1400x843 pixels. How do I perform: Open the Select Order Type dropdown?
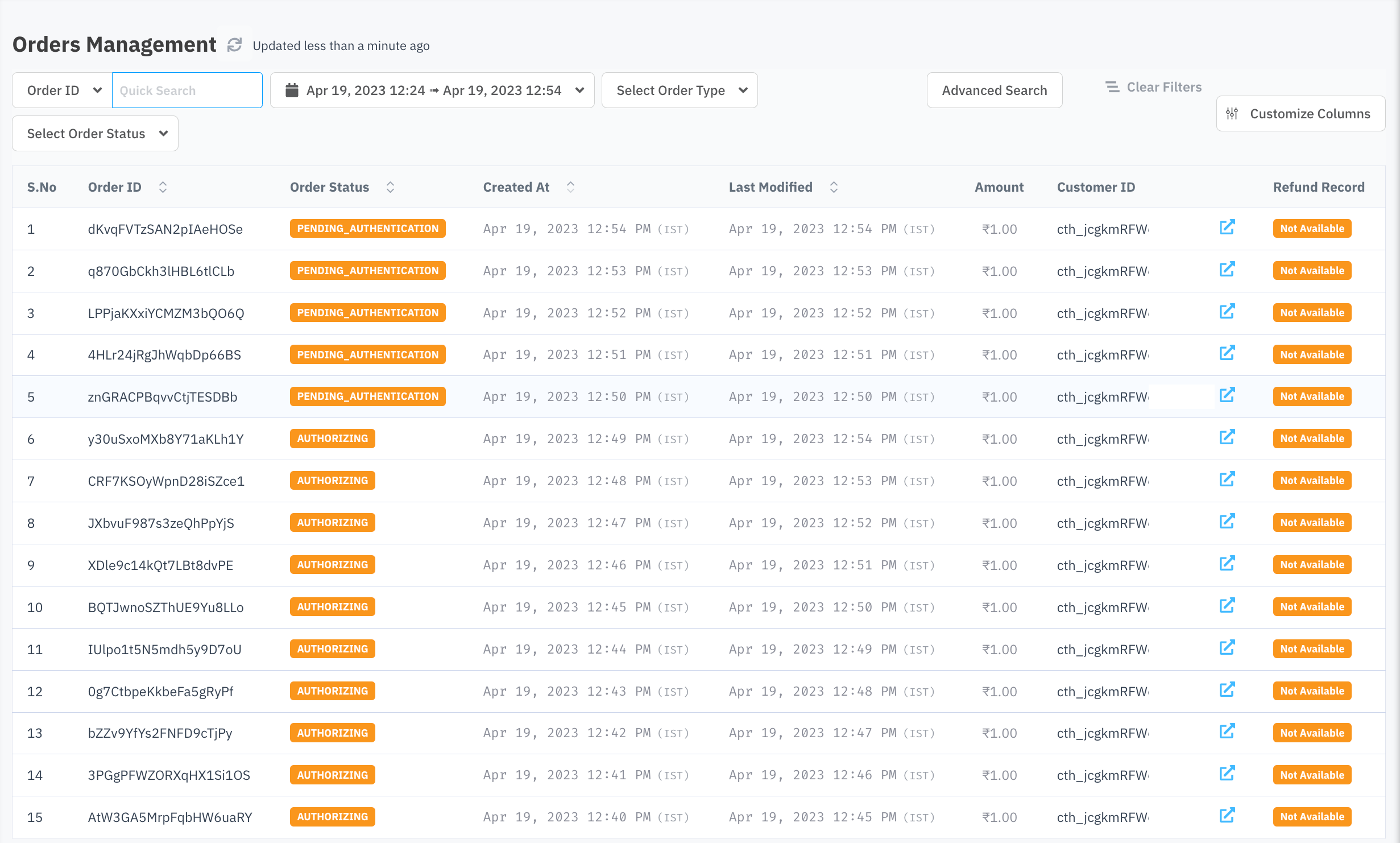[x=680, y=90]
